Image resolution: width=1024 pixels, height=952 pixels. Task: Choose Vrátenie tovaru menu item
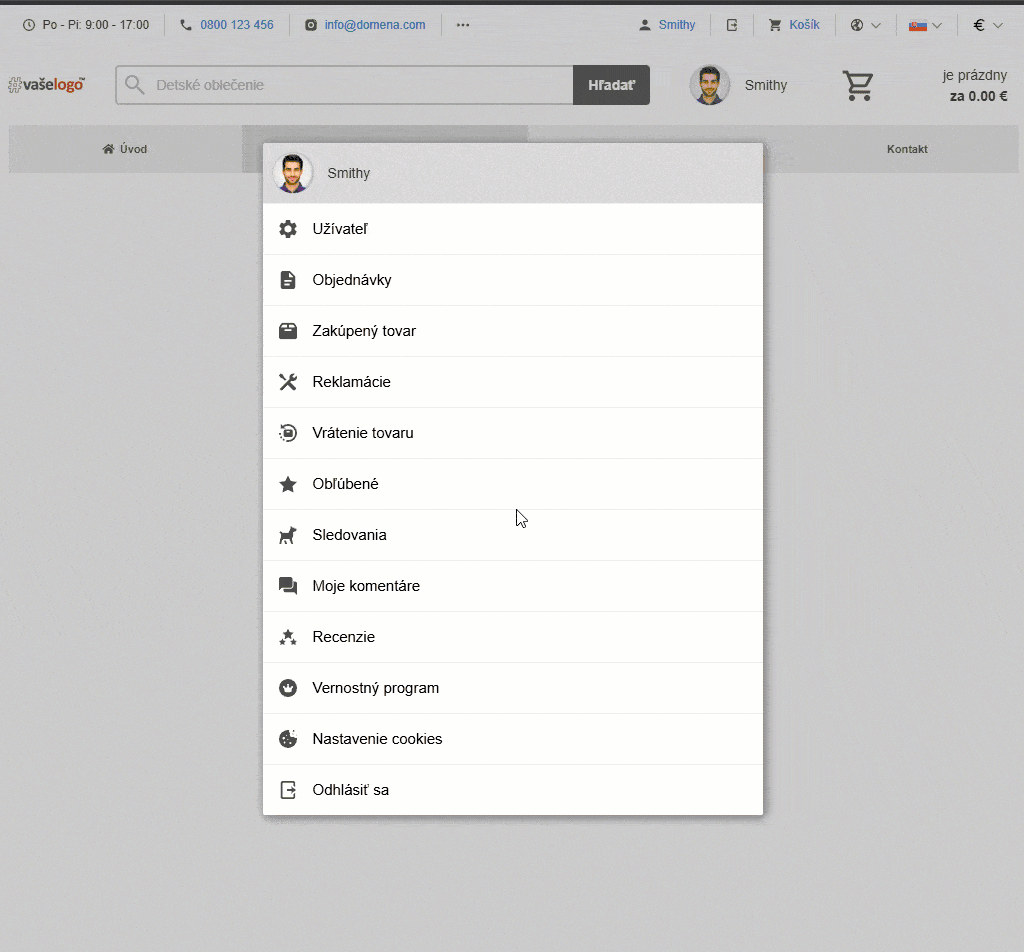513,433
